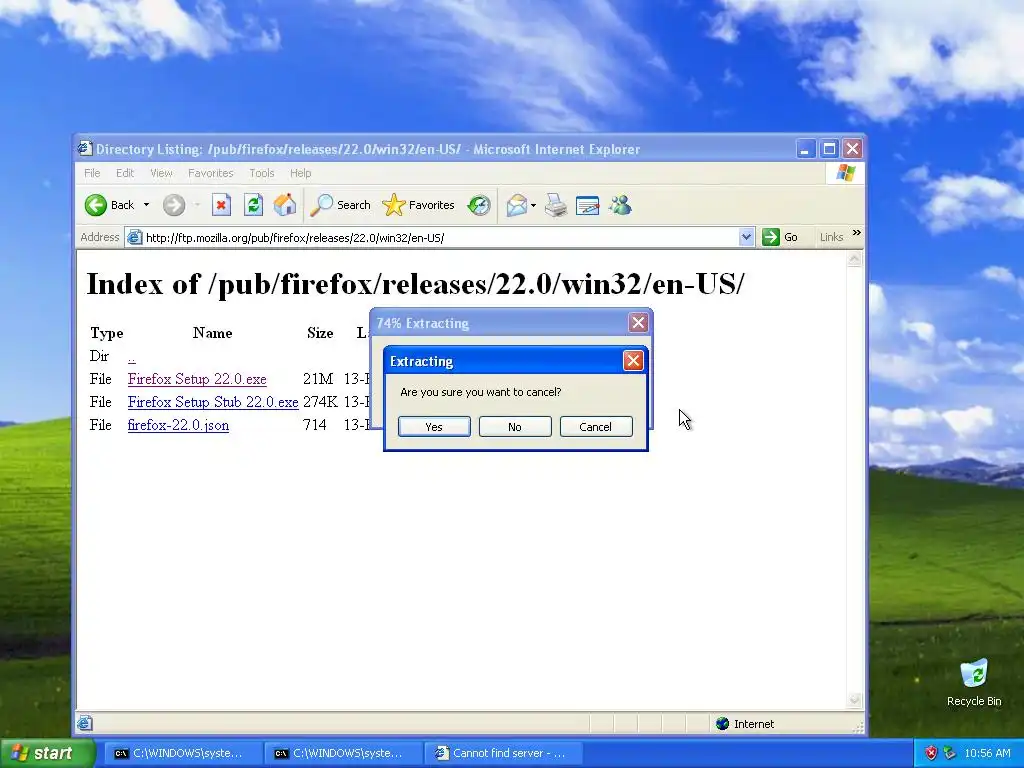Image resolution: width=1024 pixels, height=768 pixels.
Task: Open the Favorites menu
Action: (x=210, y=173)
